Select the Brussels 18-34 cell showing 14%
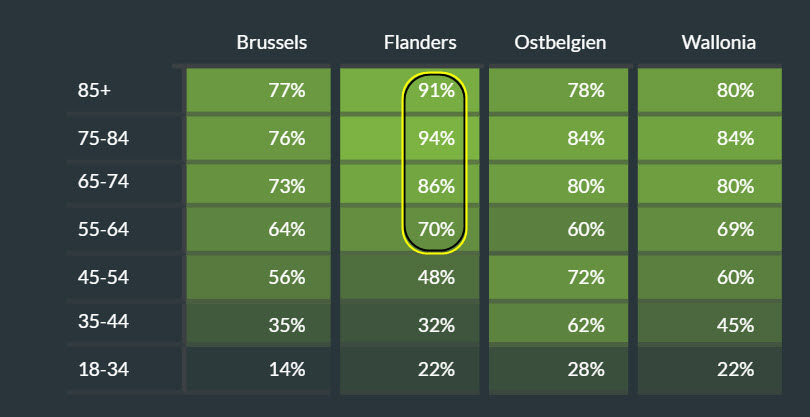Image resolution: width=810 pixels, height=417 pixels. click(286, 369)
